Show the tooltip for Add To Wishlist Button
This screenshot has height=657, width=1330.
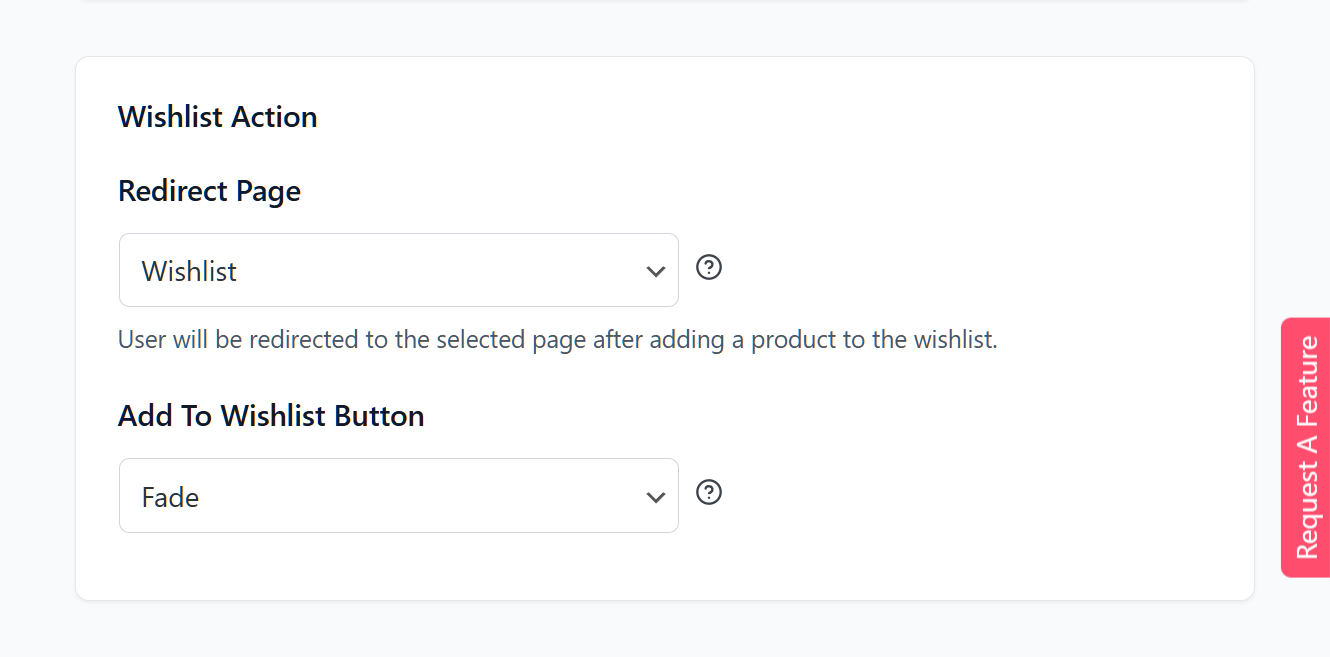pos(709,493)
